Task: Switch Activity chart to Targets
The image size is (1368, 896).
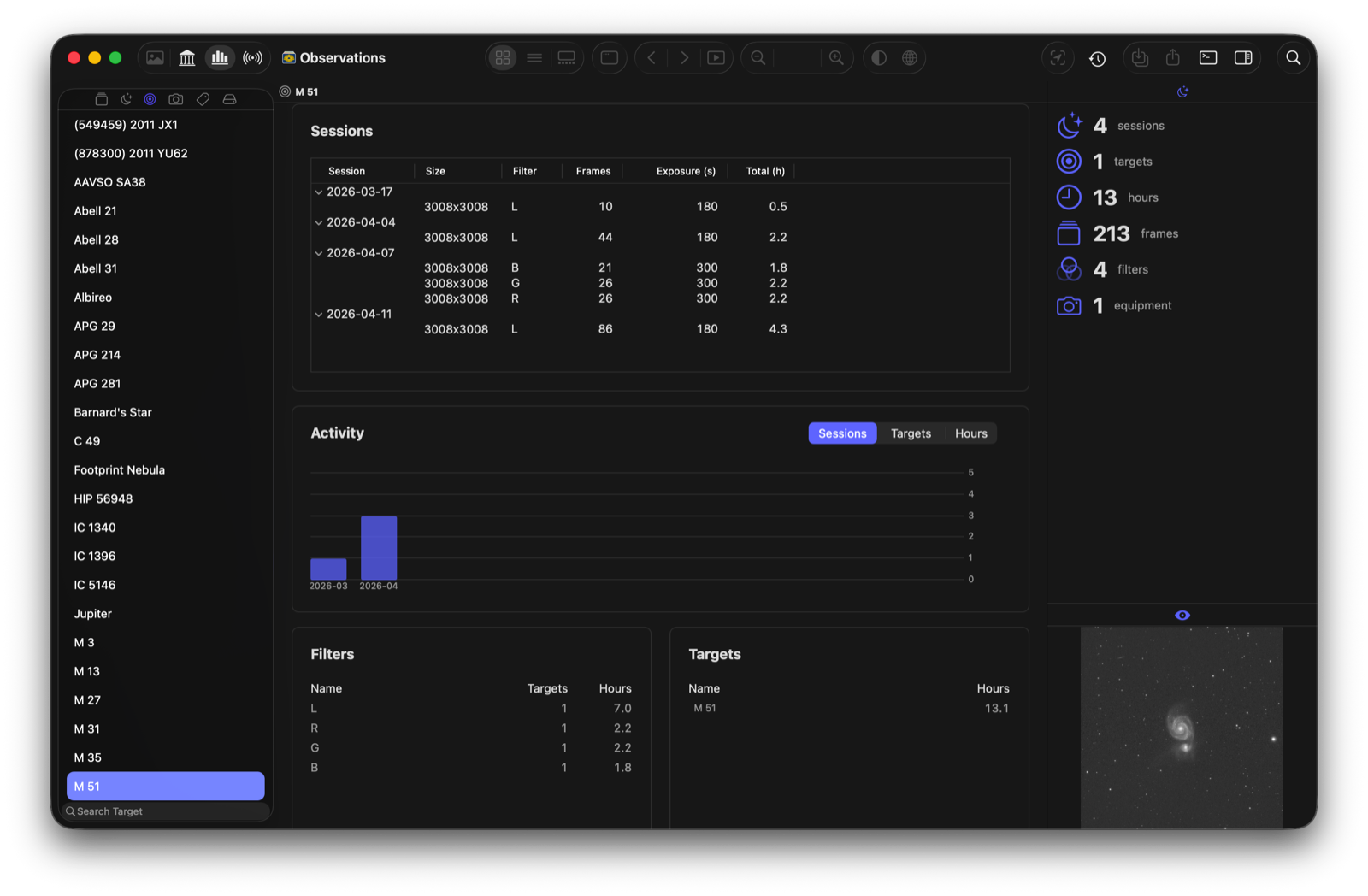Action: click(911, 433)
